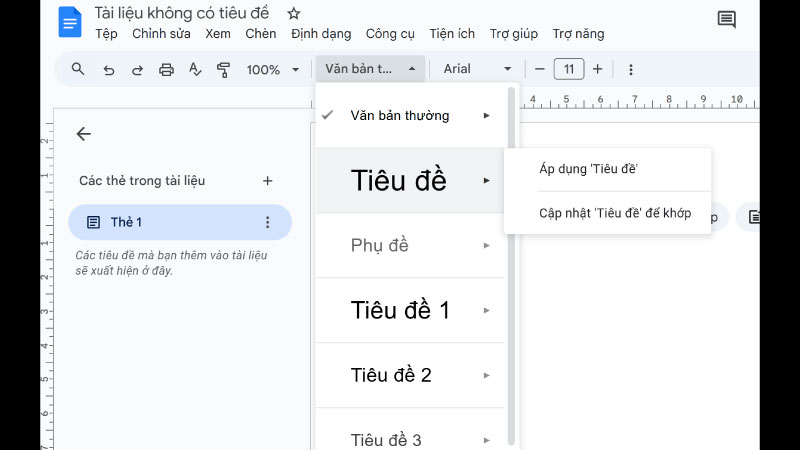
Task: Open options for Thẻ 1
Action: (x=267, y=222)
